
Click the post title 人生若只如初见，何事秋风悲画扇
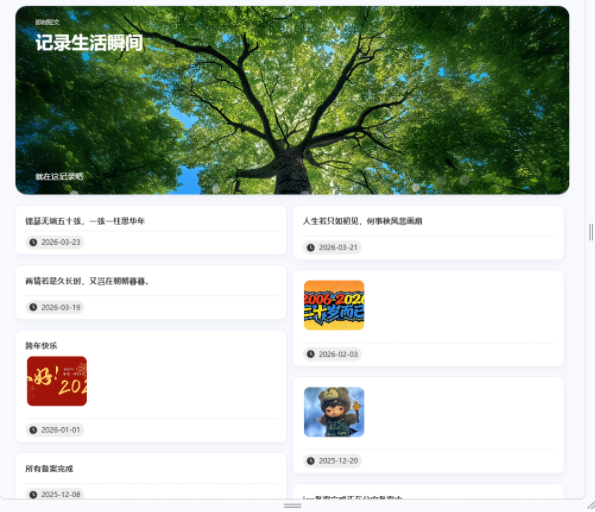click(362, 221)
